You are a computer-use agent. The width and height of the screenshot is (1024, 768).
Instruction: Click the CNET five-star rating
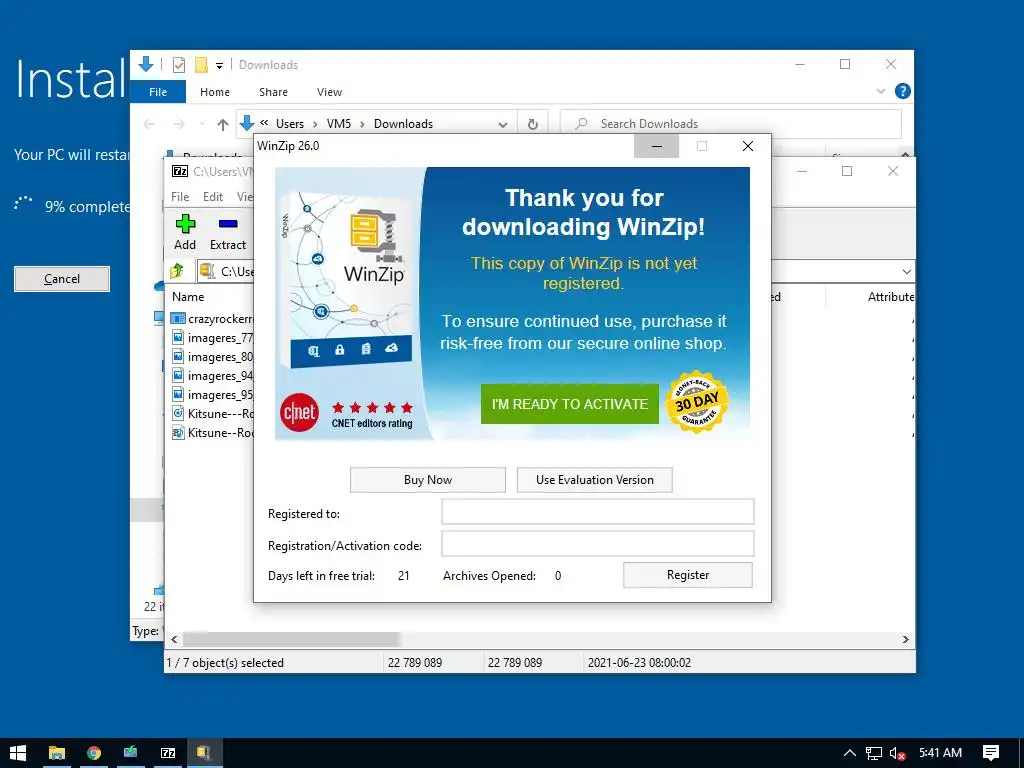[372, 408]
